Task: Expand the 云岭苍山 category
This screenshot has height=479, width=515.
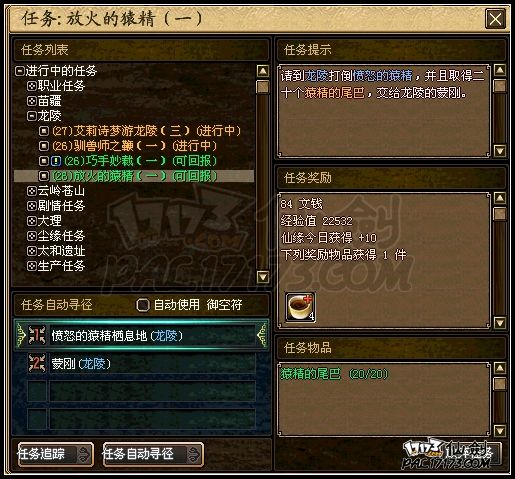Action: pos(32,191)
